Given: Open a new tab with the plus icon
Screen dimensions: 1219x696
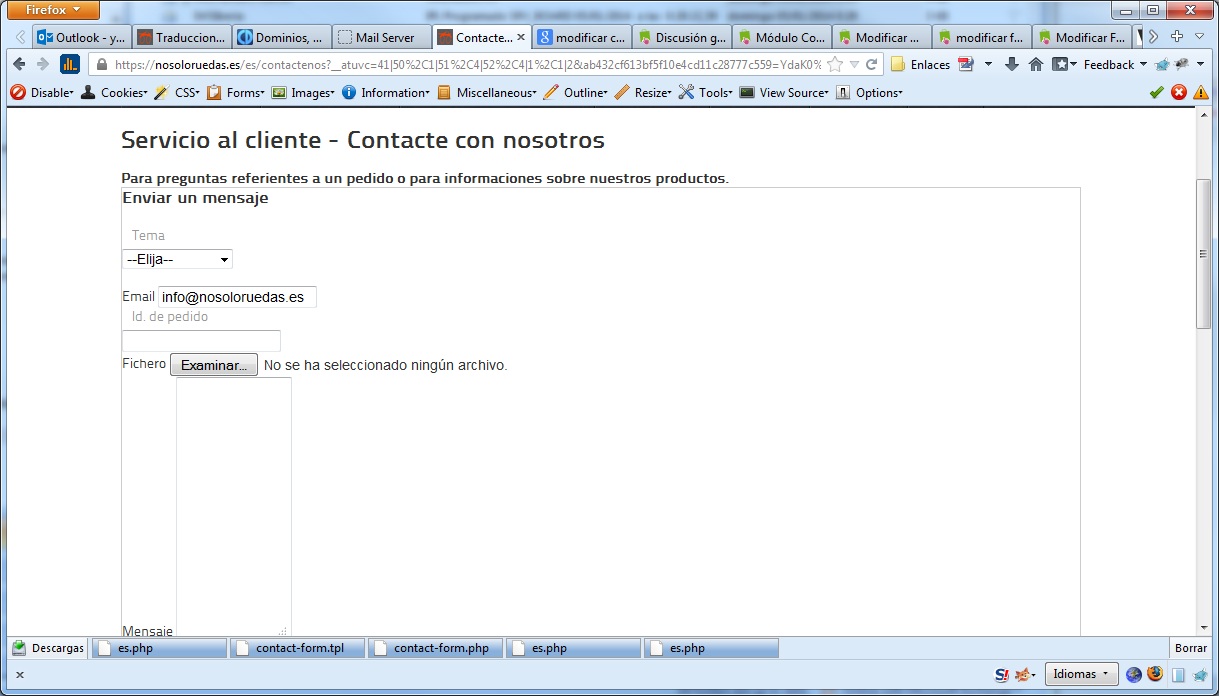Looking at the screenshot, I should (x=1177, y=36).
